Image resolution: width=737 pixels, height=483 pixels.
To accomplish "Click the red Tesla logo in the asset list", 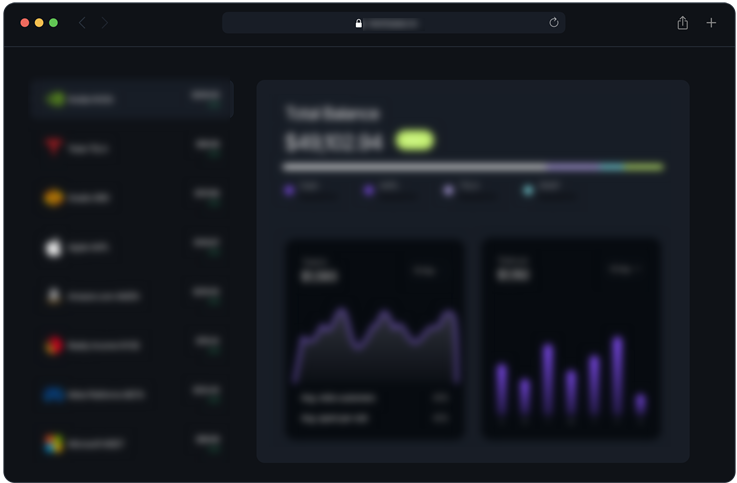I will pyautogui.click(x=54, y=148).
